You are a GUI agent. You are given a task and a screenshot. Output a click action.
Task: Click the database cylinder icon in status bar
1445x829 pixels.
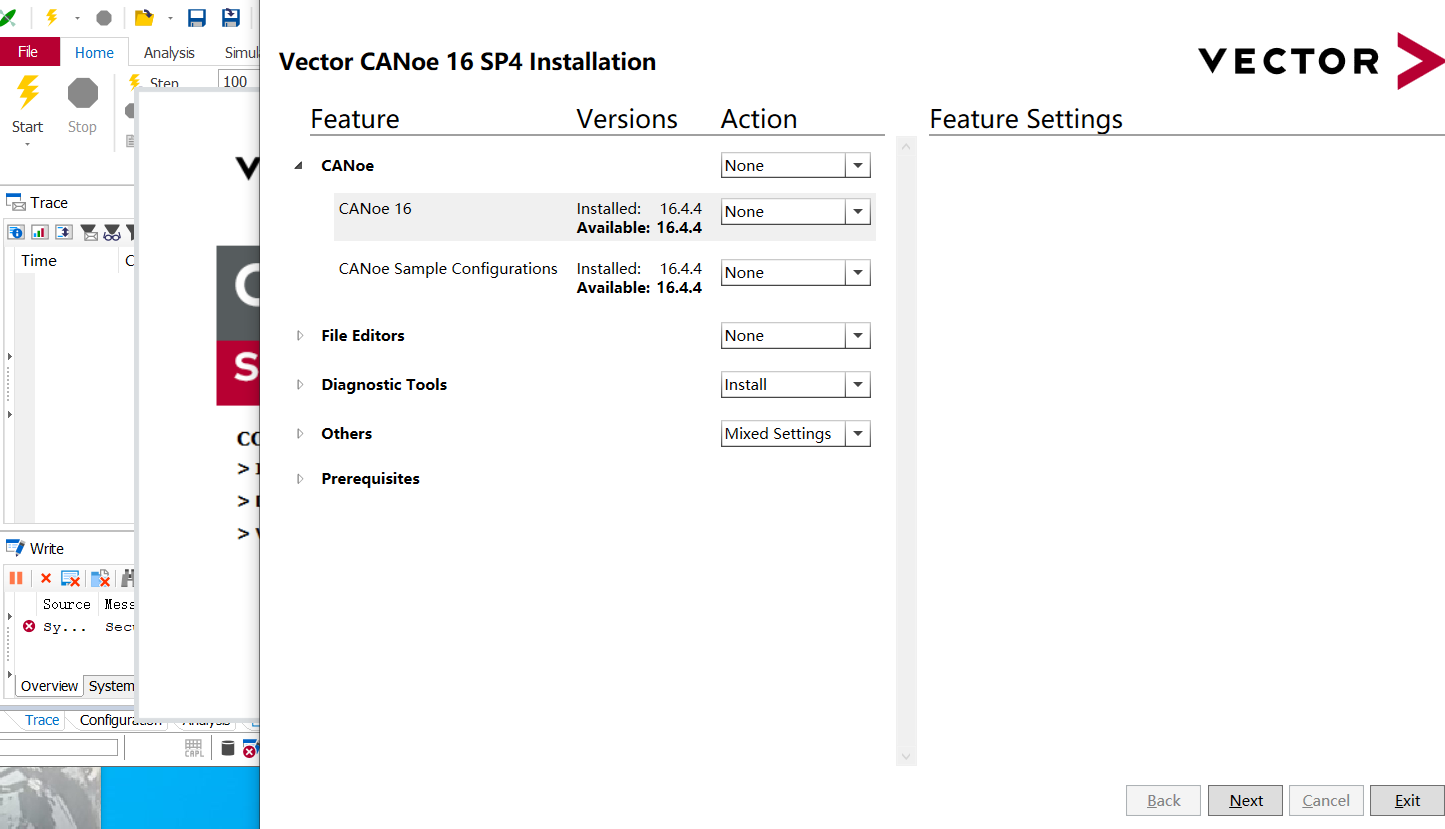[x=228, y=748]
